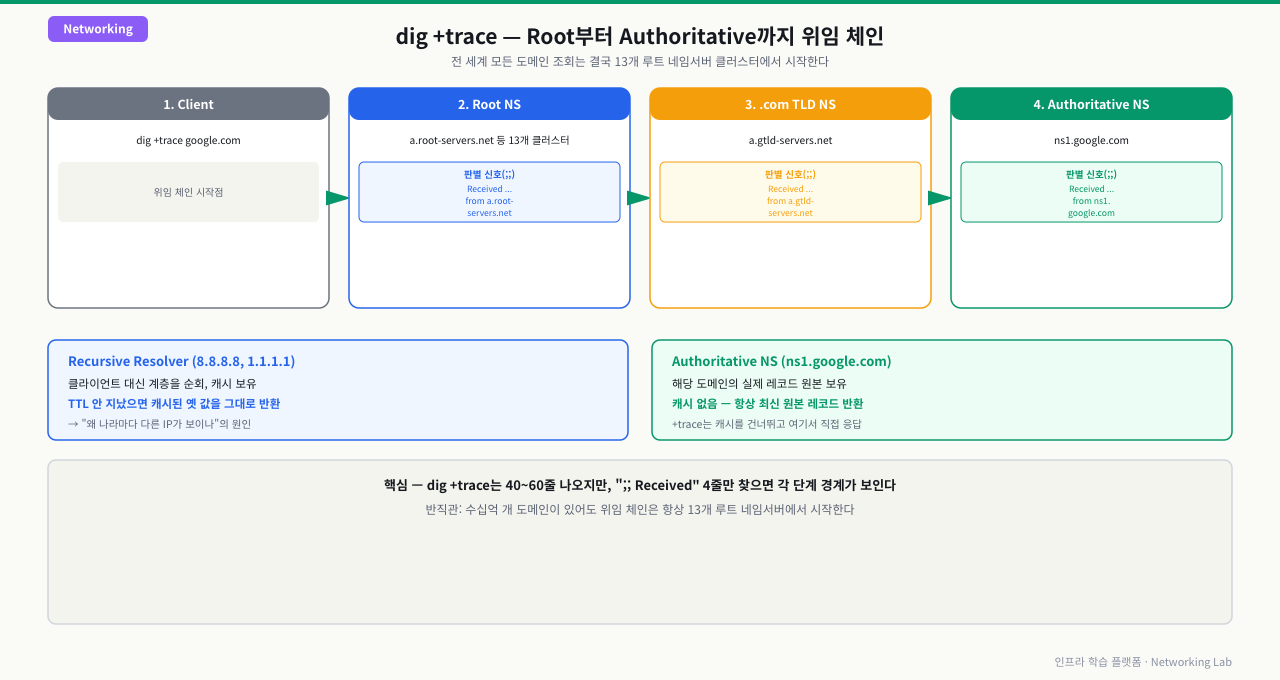Image resolution: width=1280 pixels, height=680 pixels.
Task: Click the green 판별 신호 box in Authoritative NS
Action: pos(1091,192)
